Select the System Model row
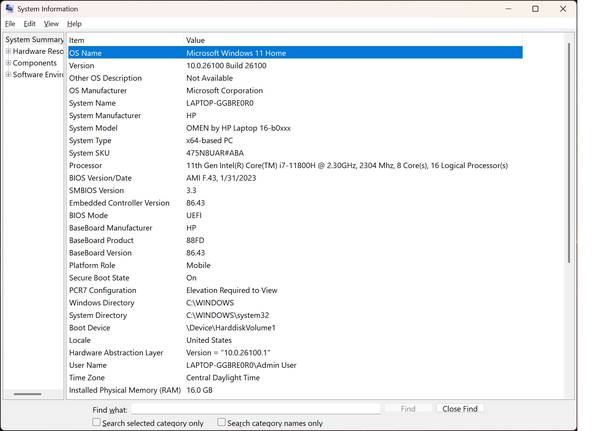The height and width of the screenshot is (431, 600). [x=295, y=128]
